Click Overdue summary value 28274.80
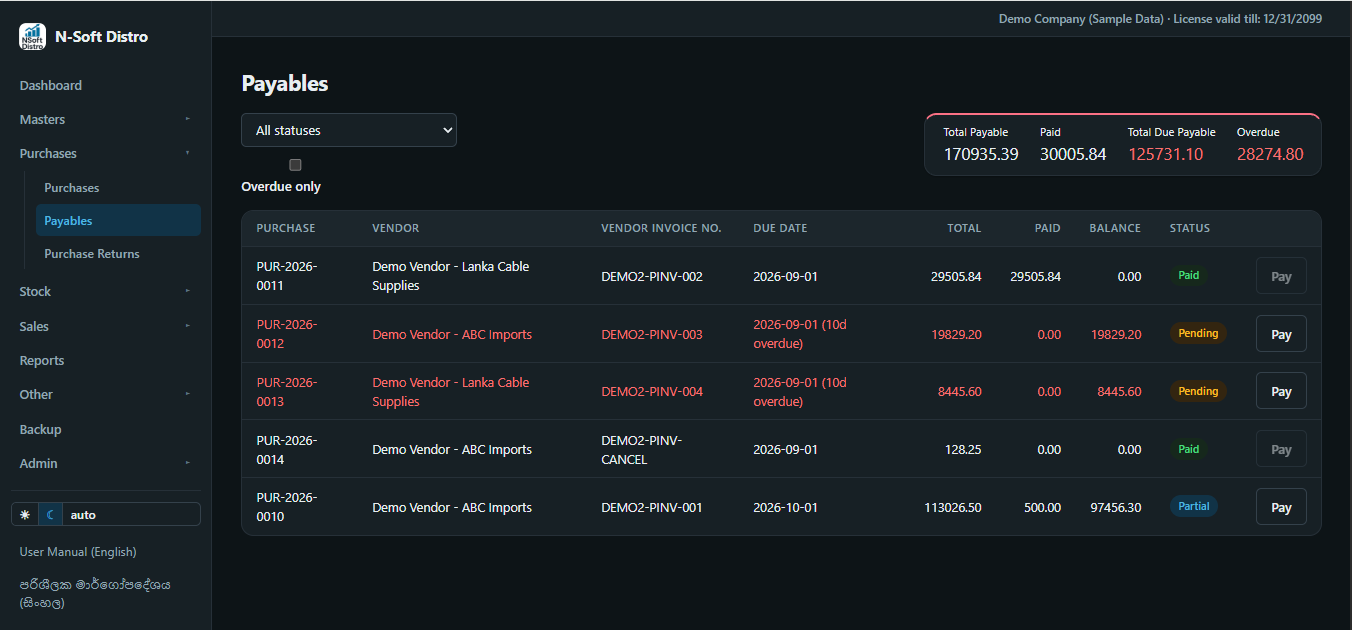Viewport: 1352px width, 630px height. (x=1270, y=154)
